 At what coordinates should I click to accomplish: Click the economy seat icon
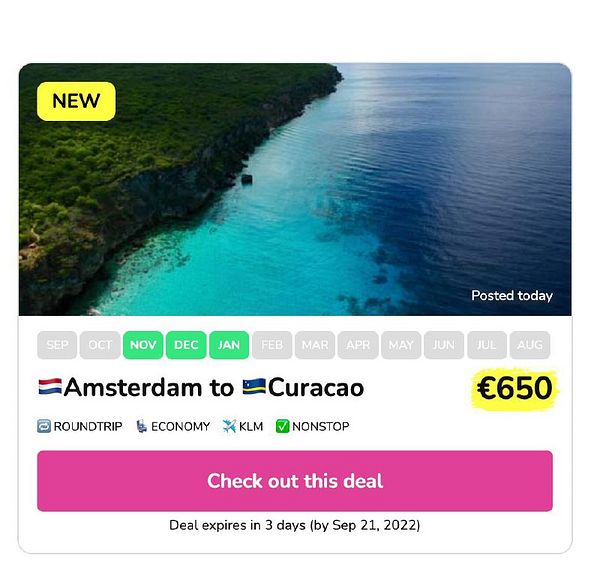point(142,426)
